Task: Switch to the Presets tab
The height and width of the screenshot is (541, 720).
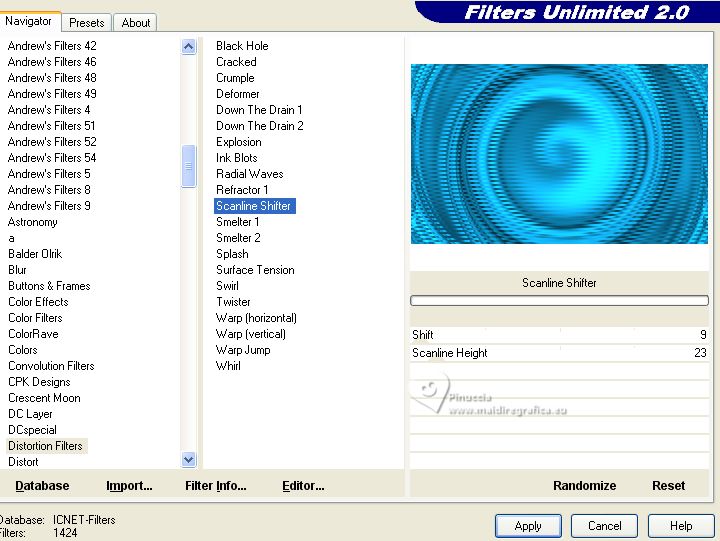Action: (x=87, y=22)
